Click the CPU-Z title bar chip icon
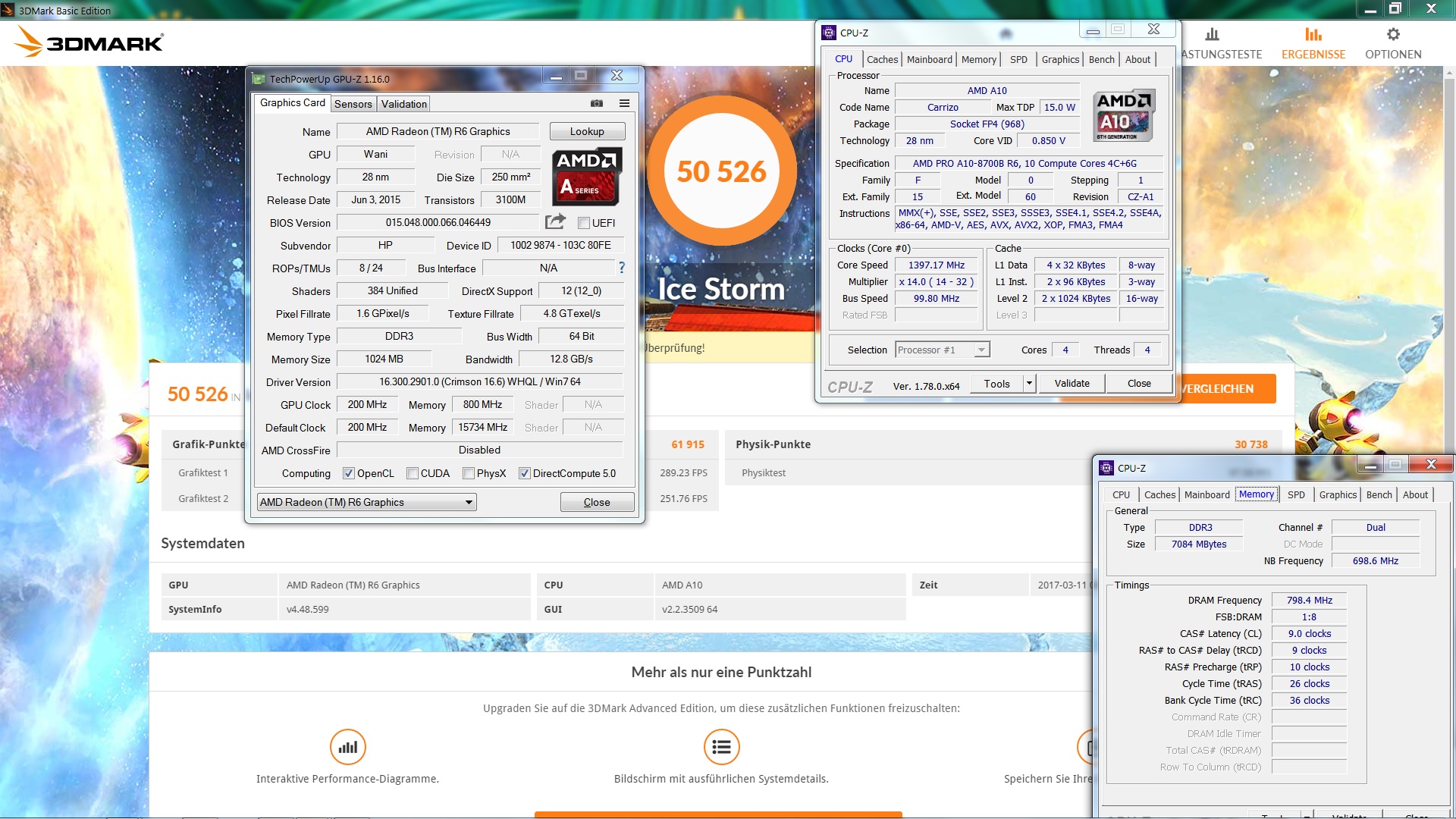The width and height of the screenshot is (1456, 819). (829, 33)
